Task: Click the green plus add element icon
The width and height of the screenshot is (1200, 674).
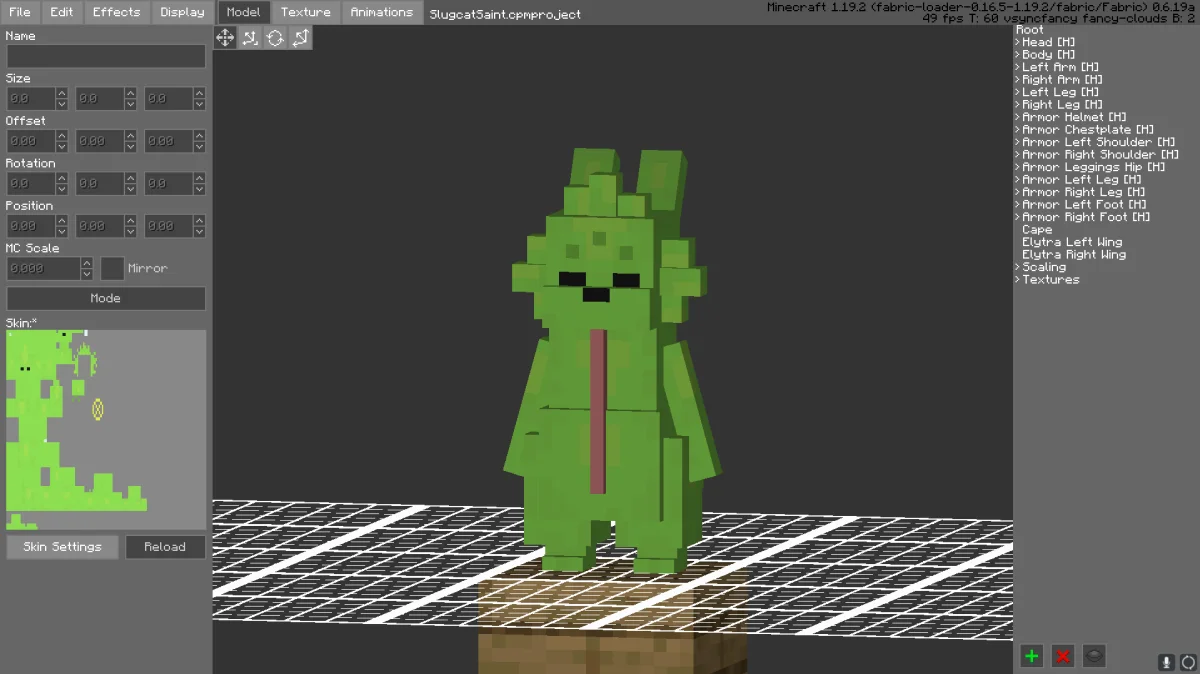Action: 1032,656
